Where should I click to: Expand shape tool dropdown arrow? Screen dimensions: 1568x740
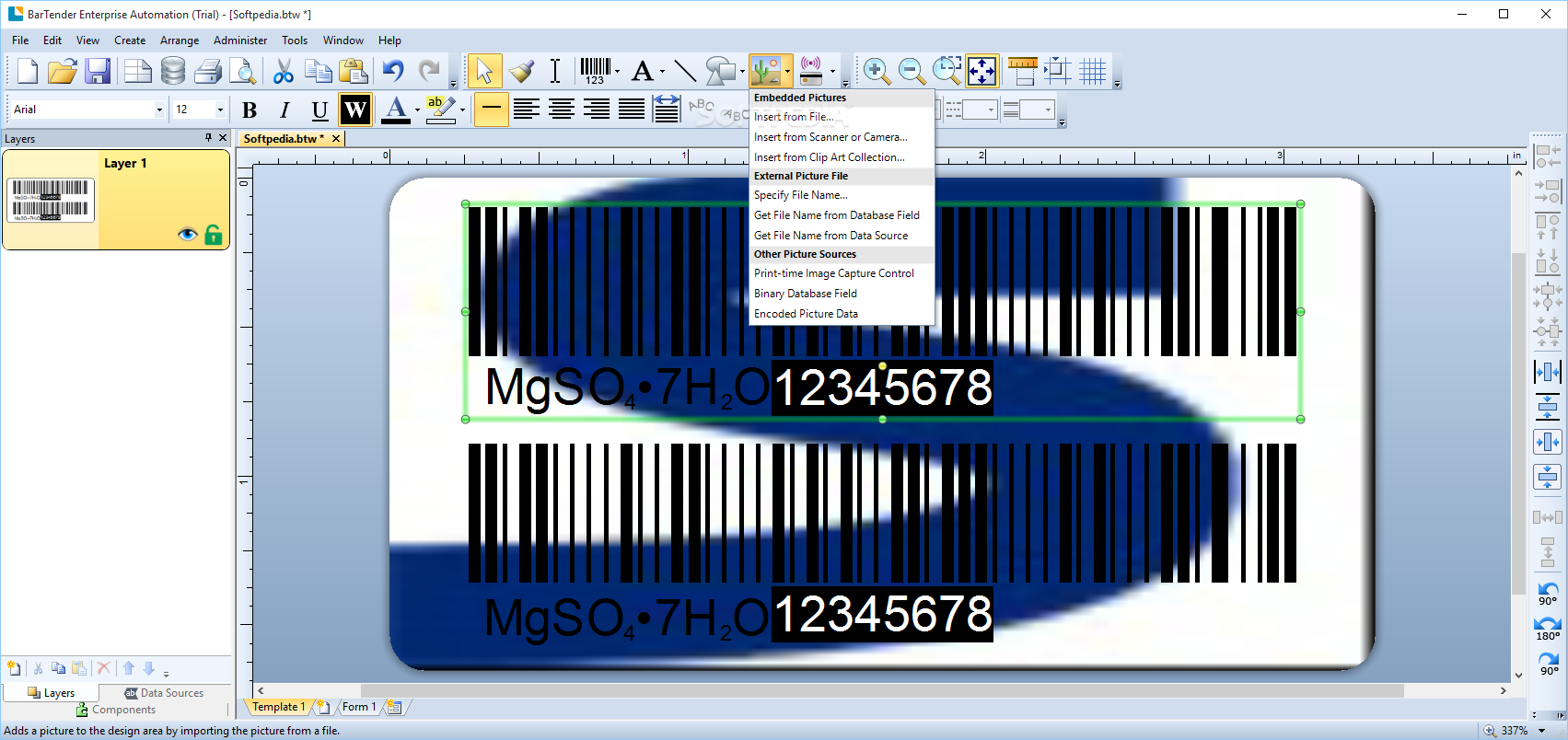[742, 71]
